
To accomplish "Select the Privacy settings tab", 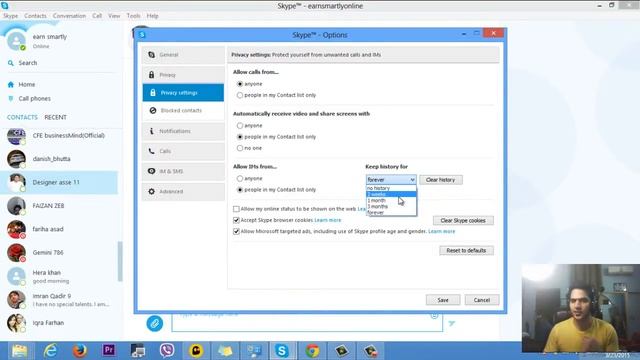I will pos(183,93).
